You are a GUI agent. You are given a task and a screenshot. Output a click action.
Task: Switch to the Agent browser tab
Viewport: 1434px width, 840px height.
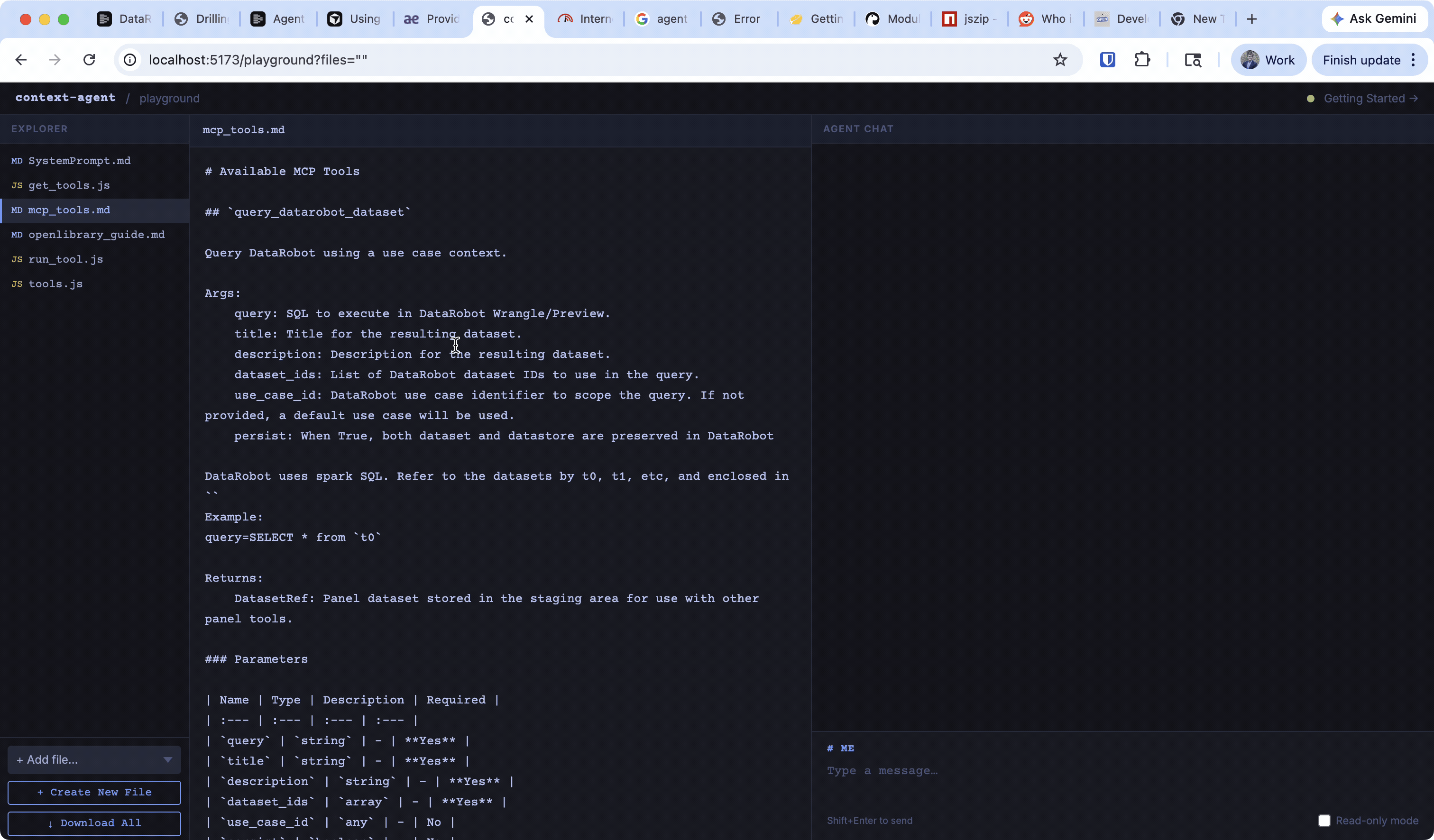pyautogui.click(x=279, y=19)
